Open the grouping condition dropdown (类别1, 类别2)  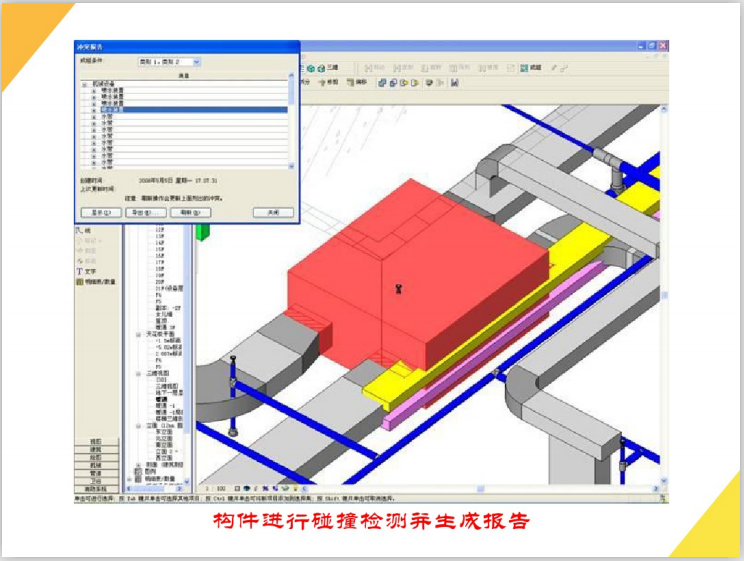(x=196, y=62)
